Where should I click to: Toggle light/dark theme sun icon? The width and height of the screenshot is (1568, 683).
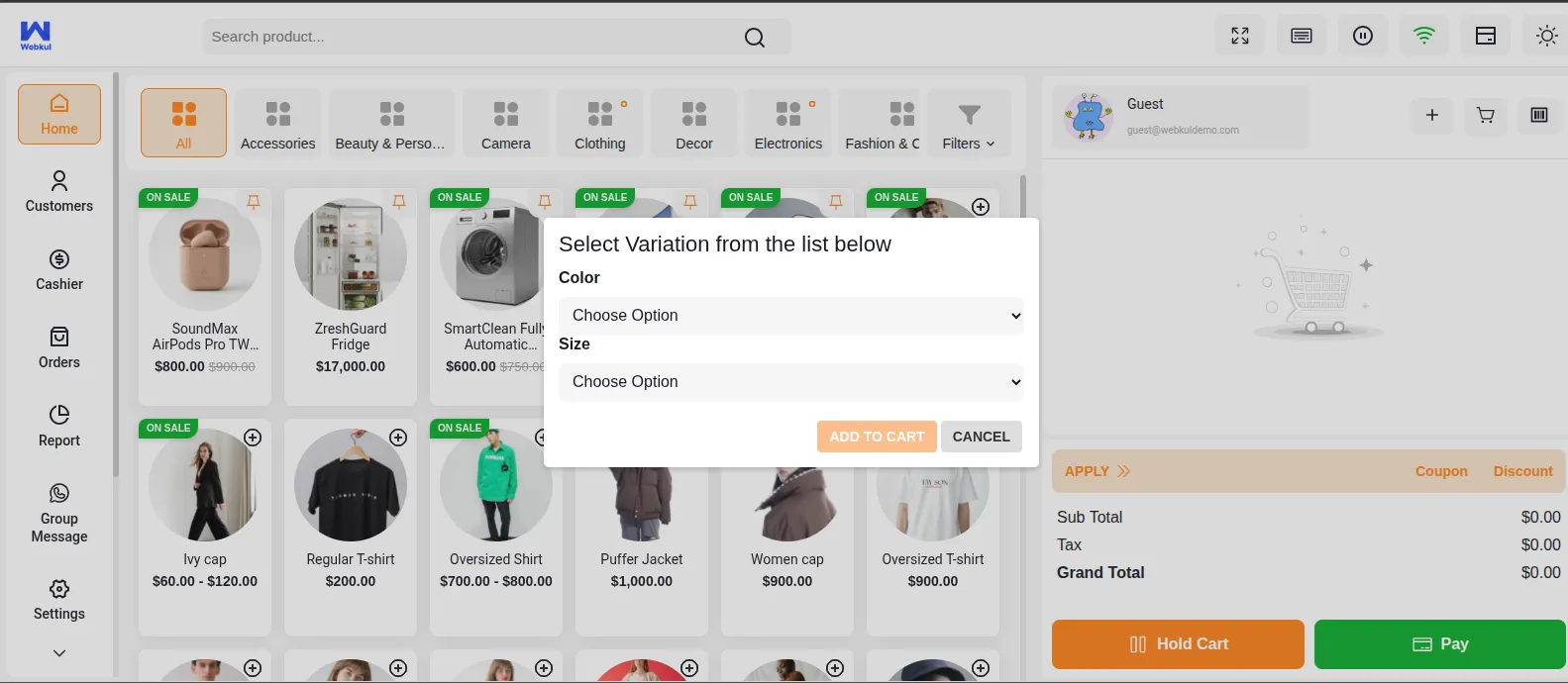1546,36
